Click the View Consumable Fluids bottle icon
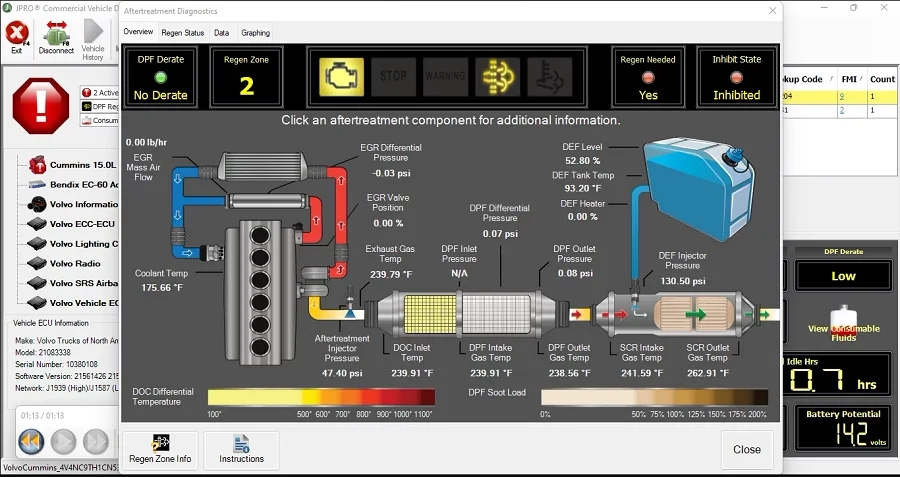900x477 pixels. [x=844, y=321]
